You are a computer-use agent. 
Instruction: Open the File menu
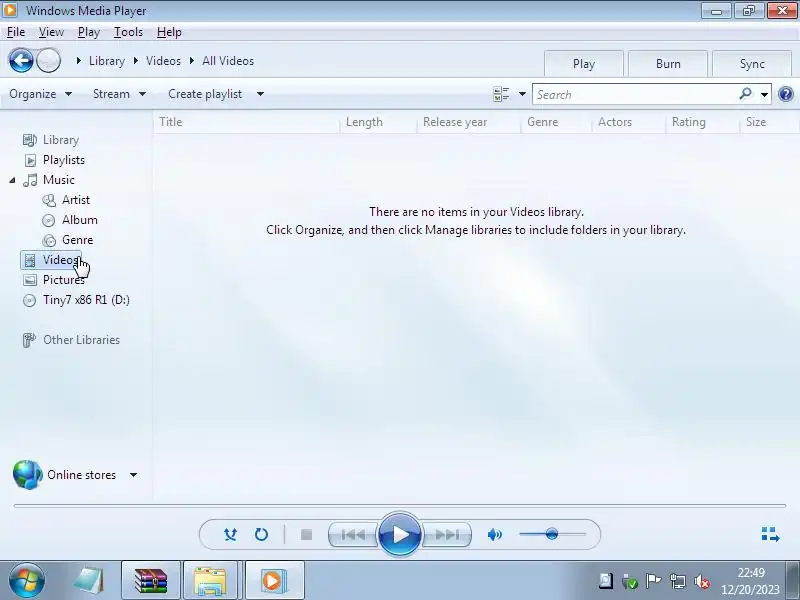click(16, 32)
